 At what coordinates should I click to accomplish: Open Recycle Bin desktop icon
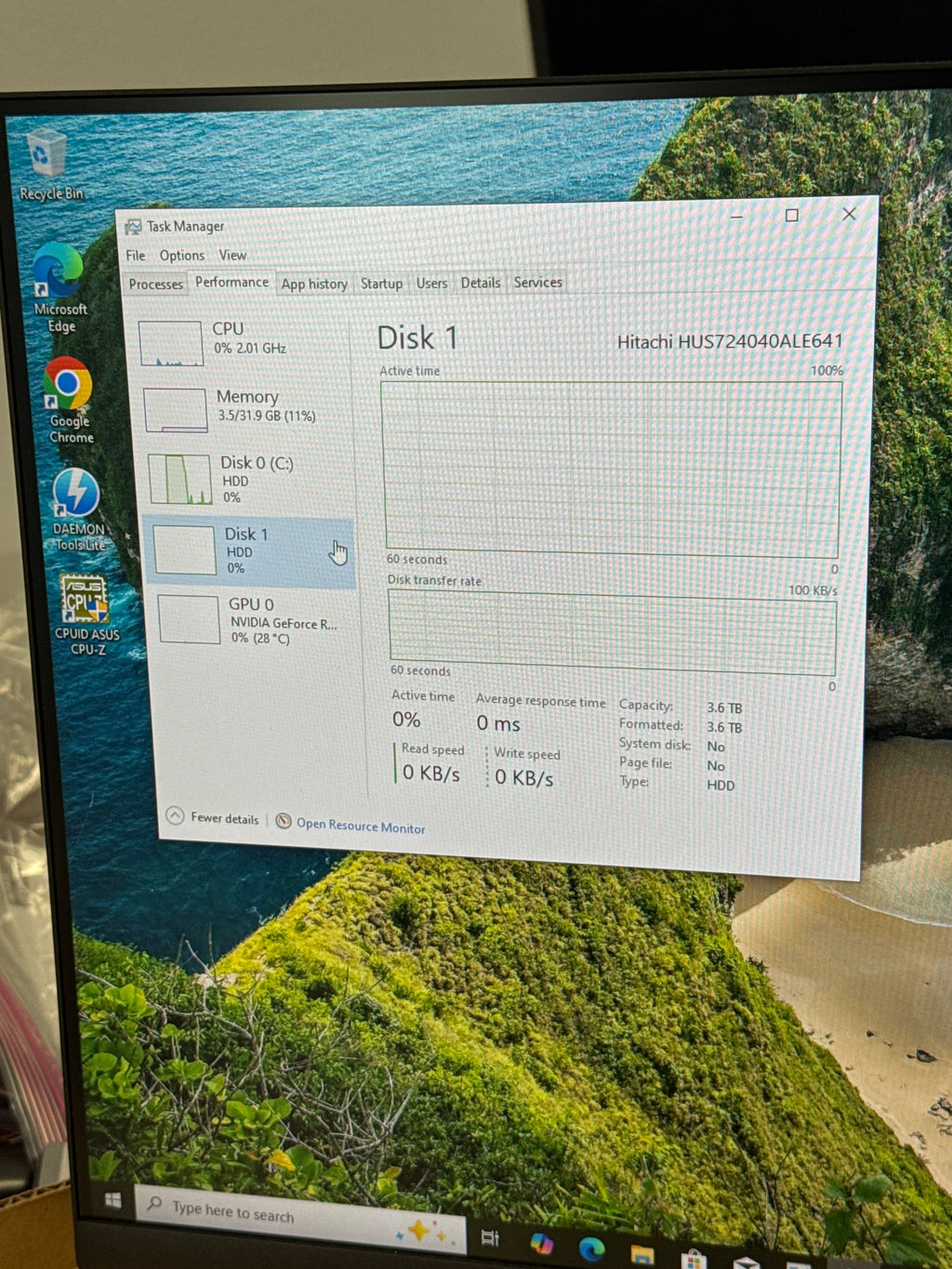click(49, 165)
